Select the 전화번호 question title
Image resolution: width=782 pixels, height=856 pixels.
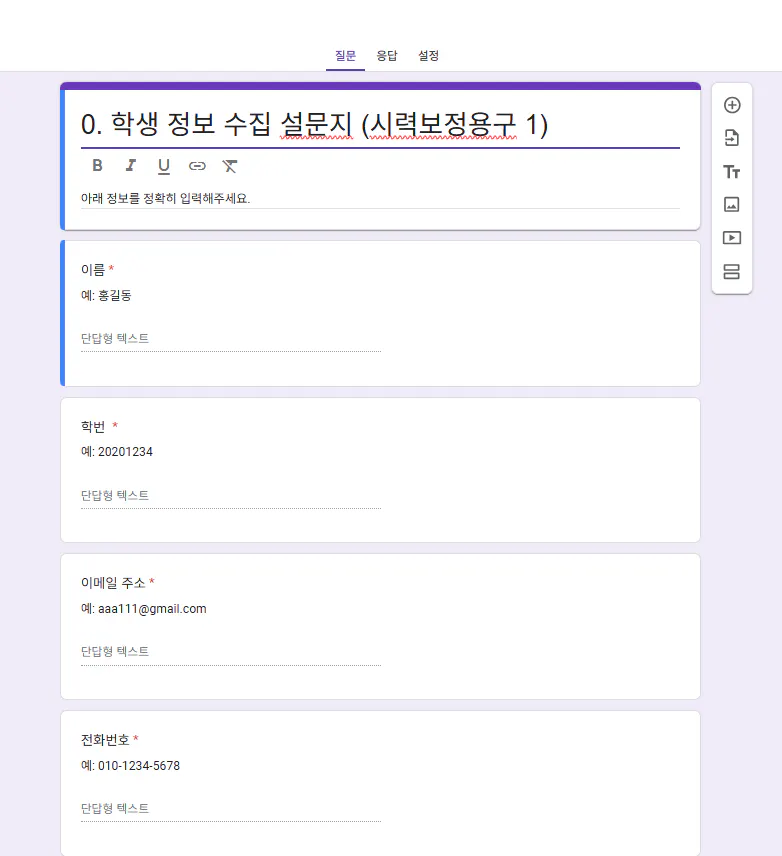[x=105, y=740]
